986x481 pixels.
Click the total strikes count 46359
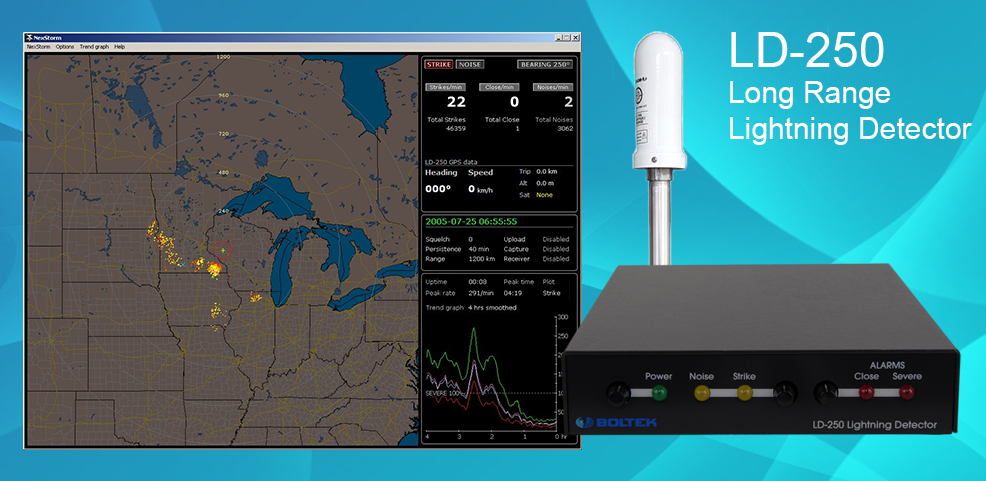pyautogui.click(x=457, y=128)
